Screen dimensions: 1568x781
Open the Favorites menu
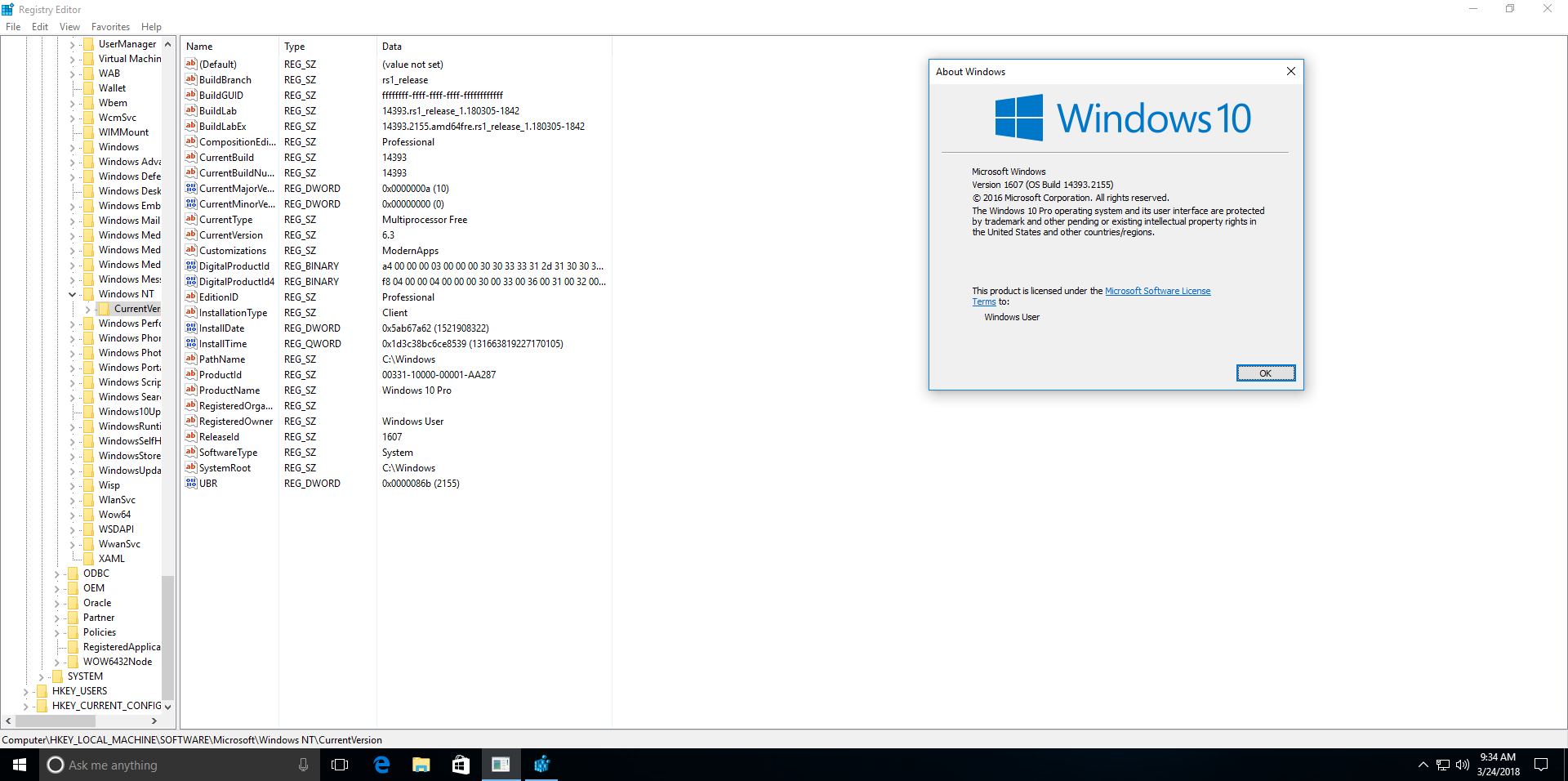pyautogui.click(x=110, y=27)
